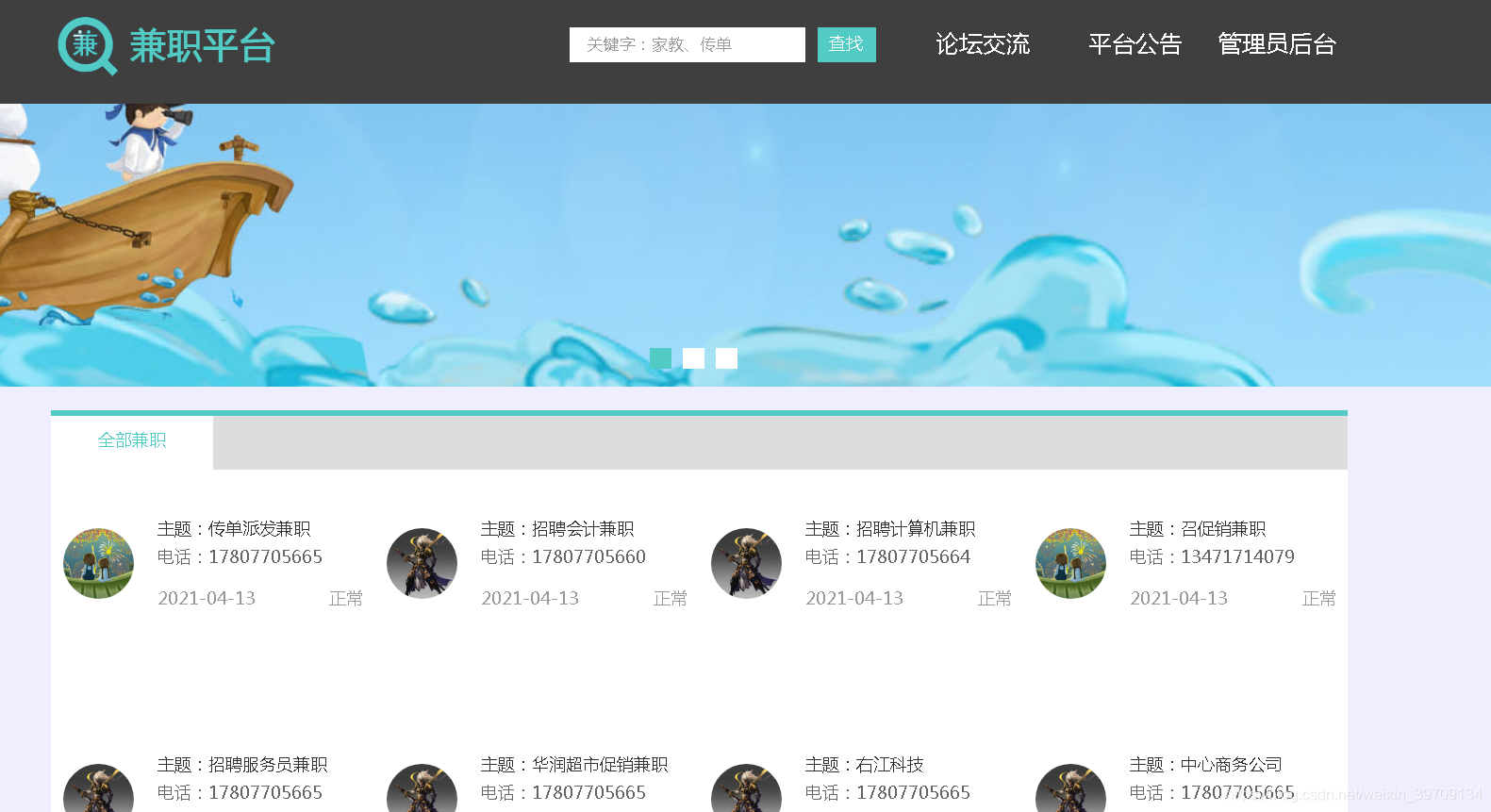The image size is (1491, 812).
Task: Open the 主题：传单派发兼职 job post
Action: coord(234,529)
